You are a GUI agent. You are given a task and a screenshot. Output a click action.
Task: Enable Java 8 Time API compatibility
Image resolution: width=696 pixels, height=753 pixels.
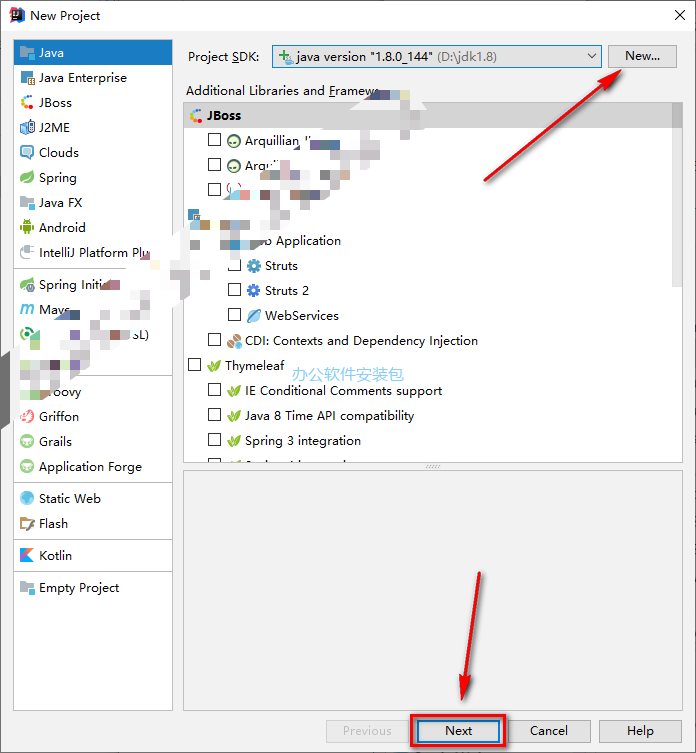(214, 415)
